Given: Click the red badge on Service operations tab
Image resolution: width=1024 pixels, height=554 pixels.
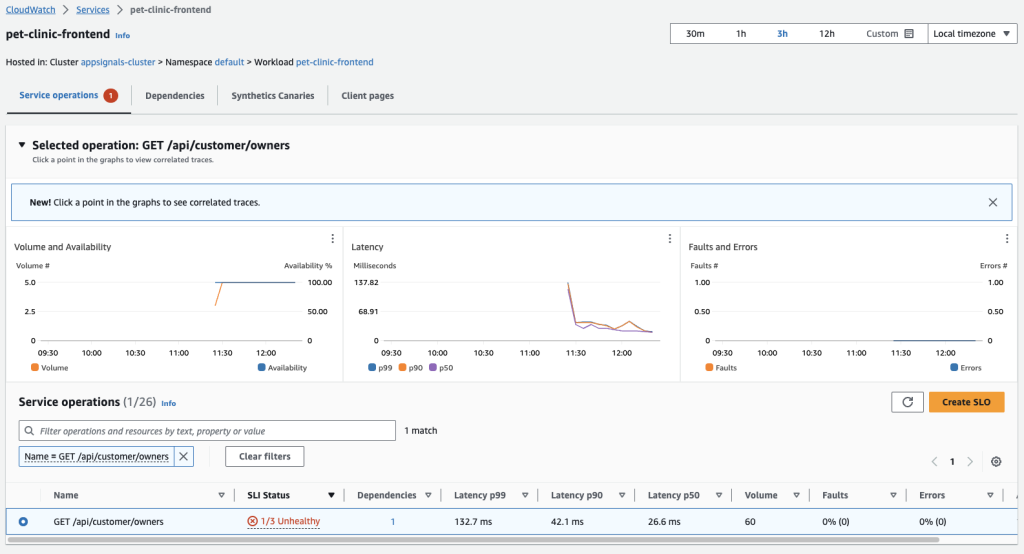Looking at the screenshot, I should pyautogui.click(x=111, y=95).
